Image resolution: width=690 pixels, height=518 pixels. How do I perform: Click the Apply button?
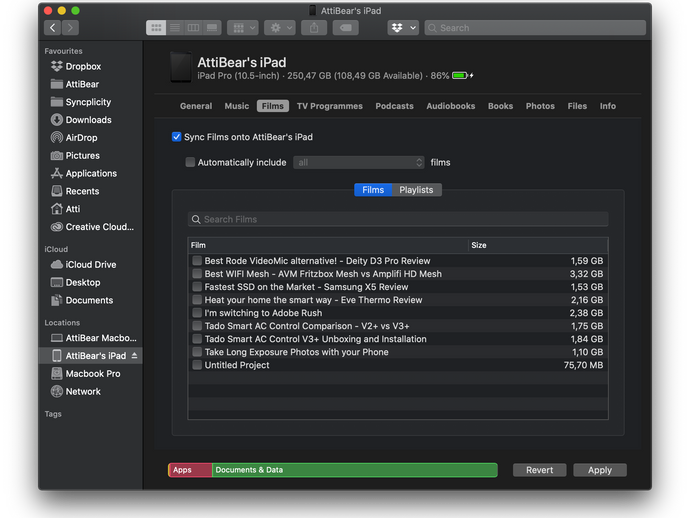click(600, 470)
